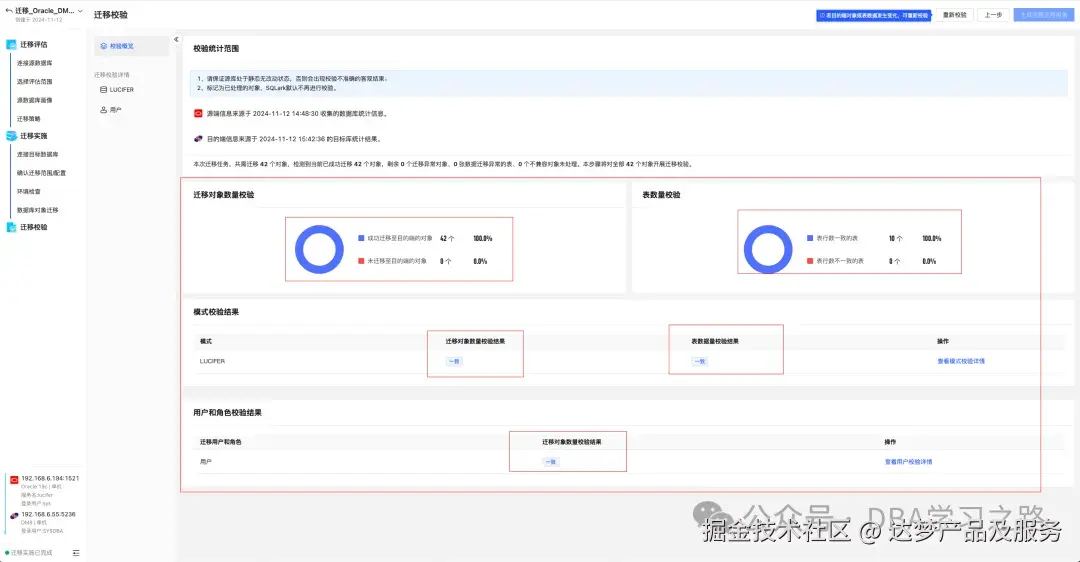1080x562 pixels.
Task: Click the 迁移评估 section heading
Action: tap(34, 44)
